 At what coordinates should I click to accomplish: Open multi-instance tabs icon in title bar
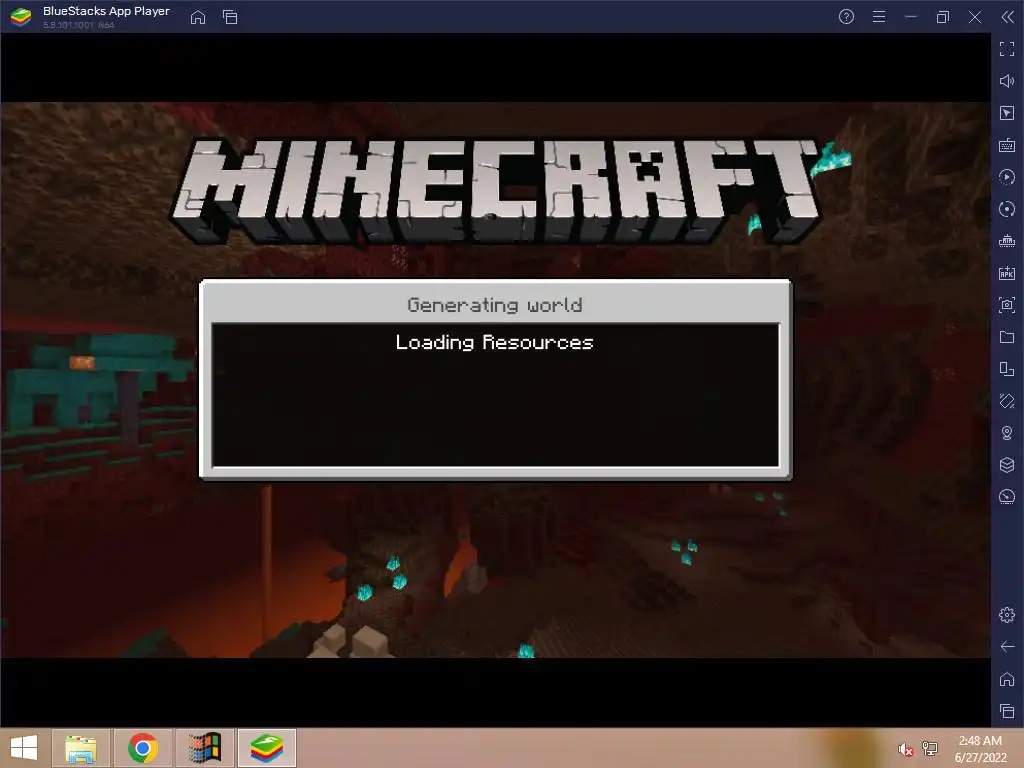[x=230, y=17]
